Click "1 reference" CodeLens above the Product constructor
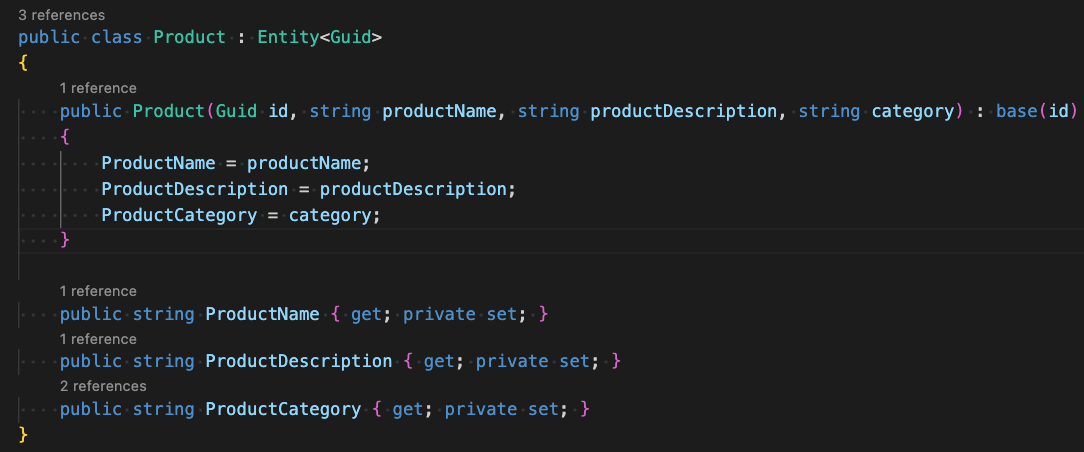The width and height of the screenshot is (1084, 452). pyautogui.click(x=98, y=88)
